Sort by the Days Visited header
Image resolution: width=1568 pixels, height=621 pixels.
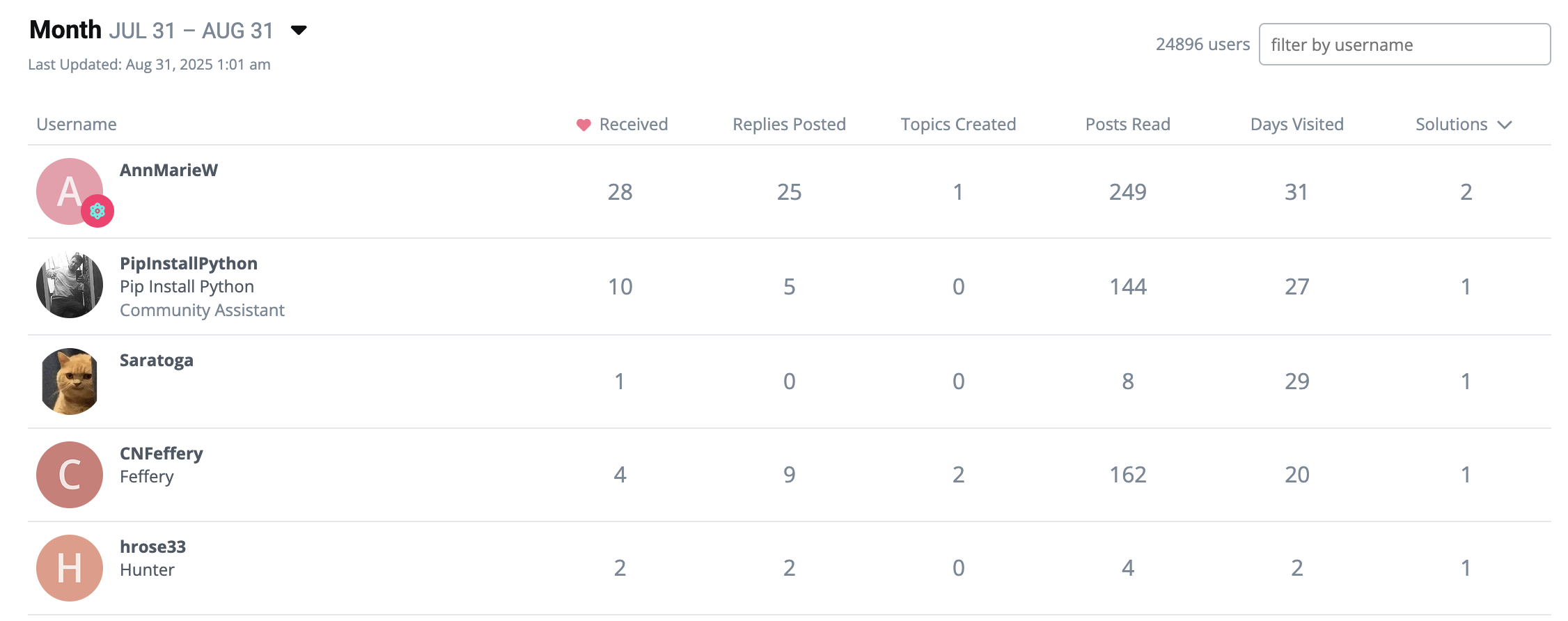[1296, 125]
